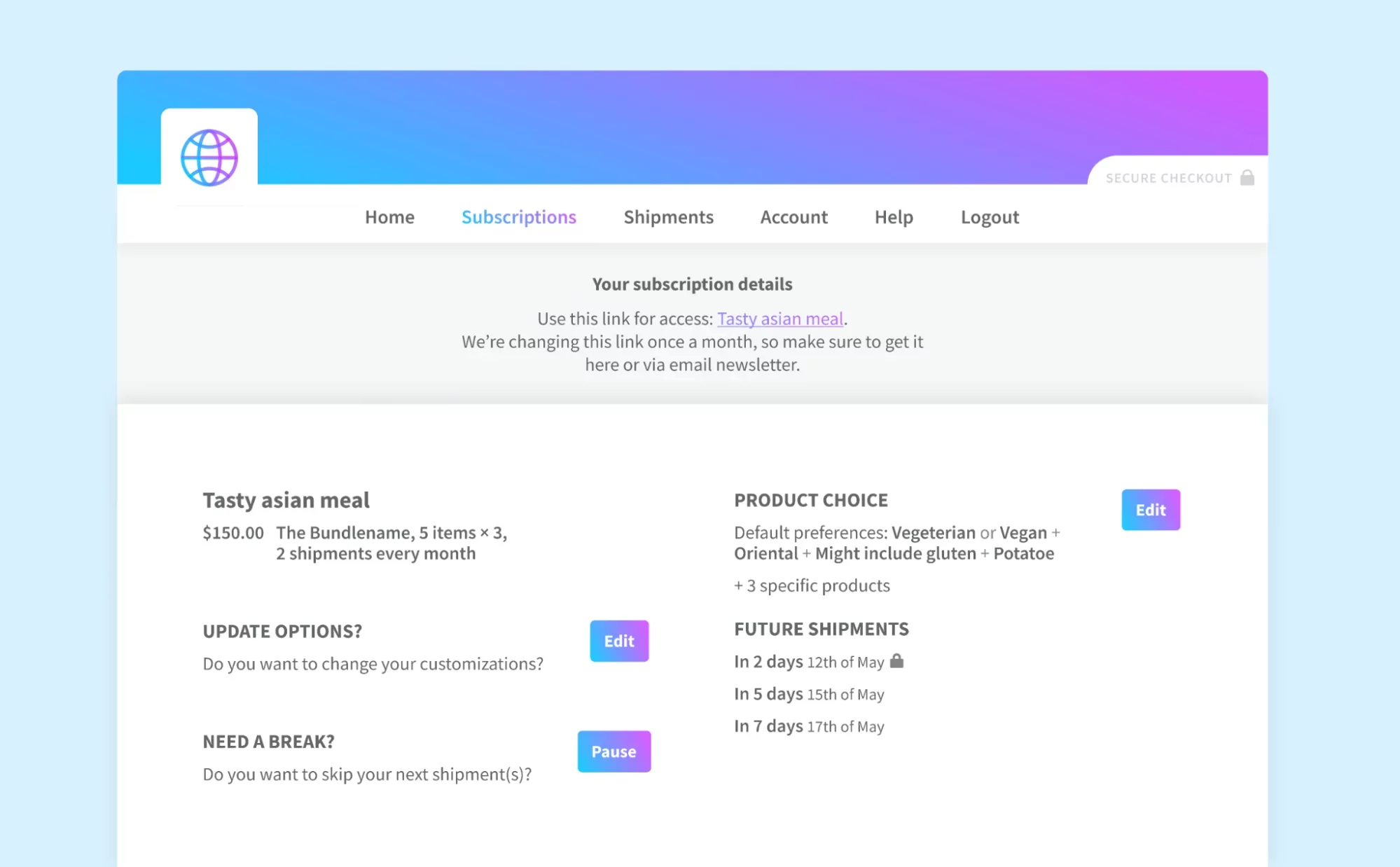Click the +3 specific products text
The width and height of the screenshot is (1400, 867).
click(x=812, y=585)
